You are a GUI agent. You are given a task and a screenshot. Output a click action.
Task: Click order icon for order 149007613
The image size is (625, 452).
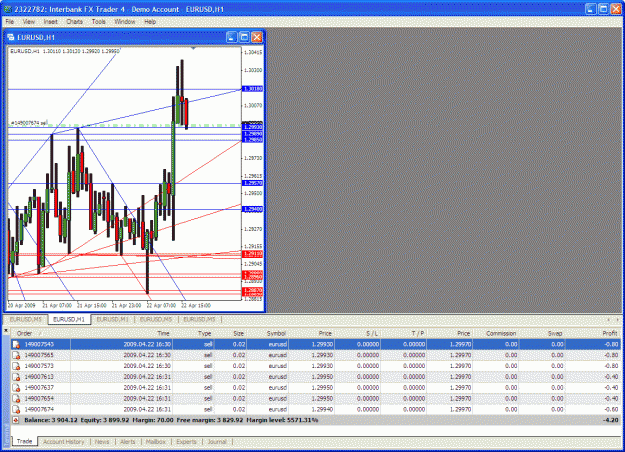pos(16,377)
